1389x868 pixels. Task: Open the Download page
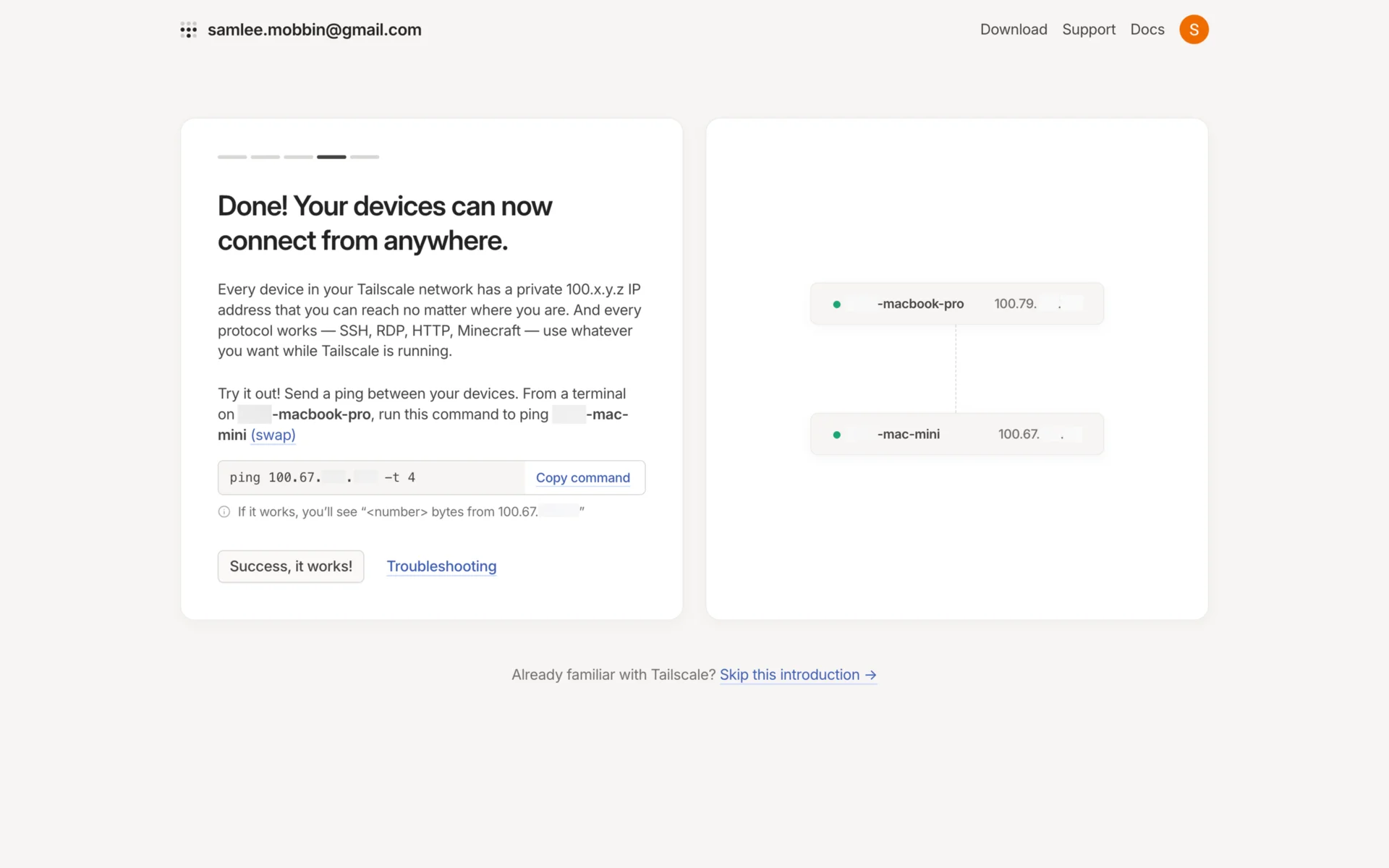click(1014, 30)
